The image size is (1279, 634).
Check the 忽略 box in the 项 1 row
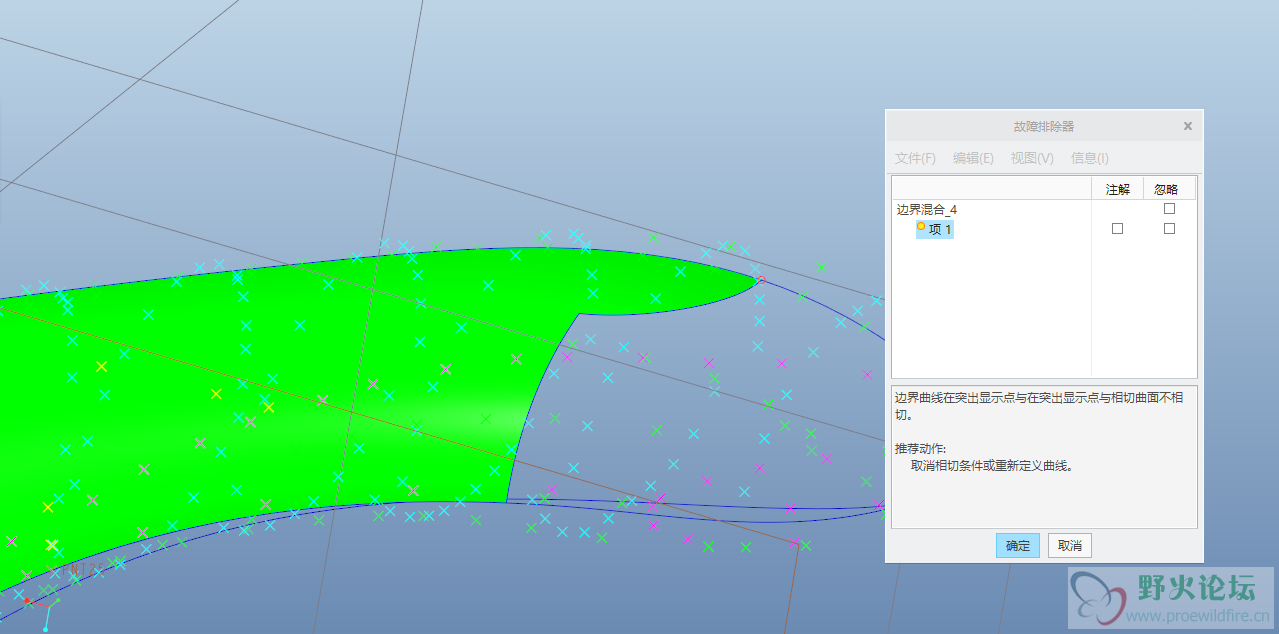point(1169,228)
